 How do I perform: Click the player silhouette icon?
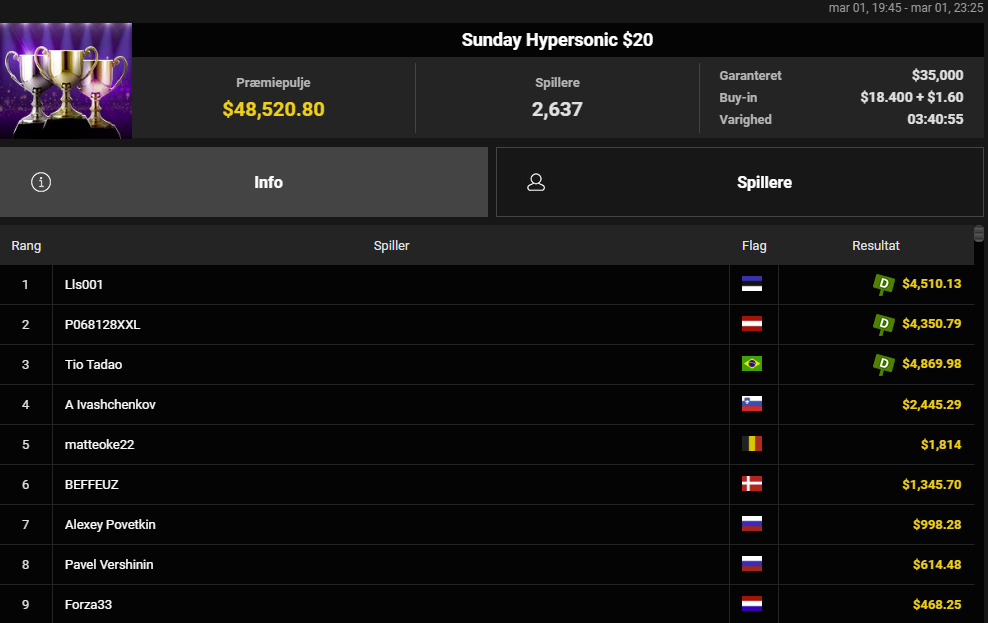pos(536,182)
